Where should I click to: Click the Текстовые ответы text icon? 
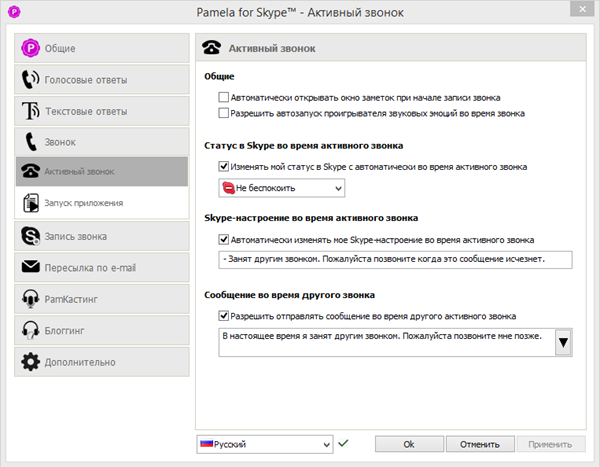[x=31, y=111]
